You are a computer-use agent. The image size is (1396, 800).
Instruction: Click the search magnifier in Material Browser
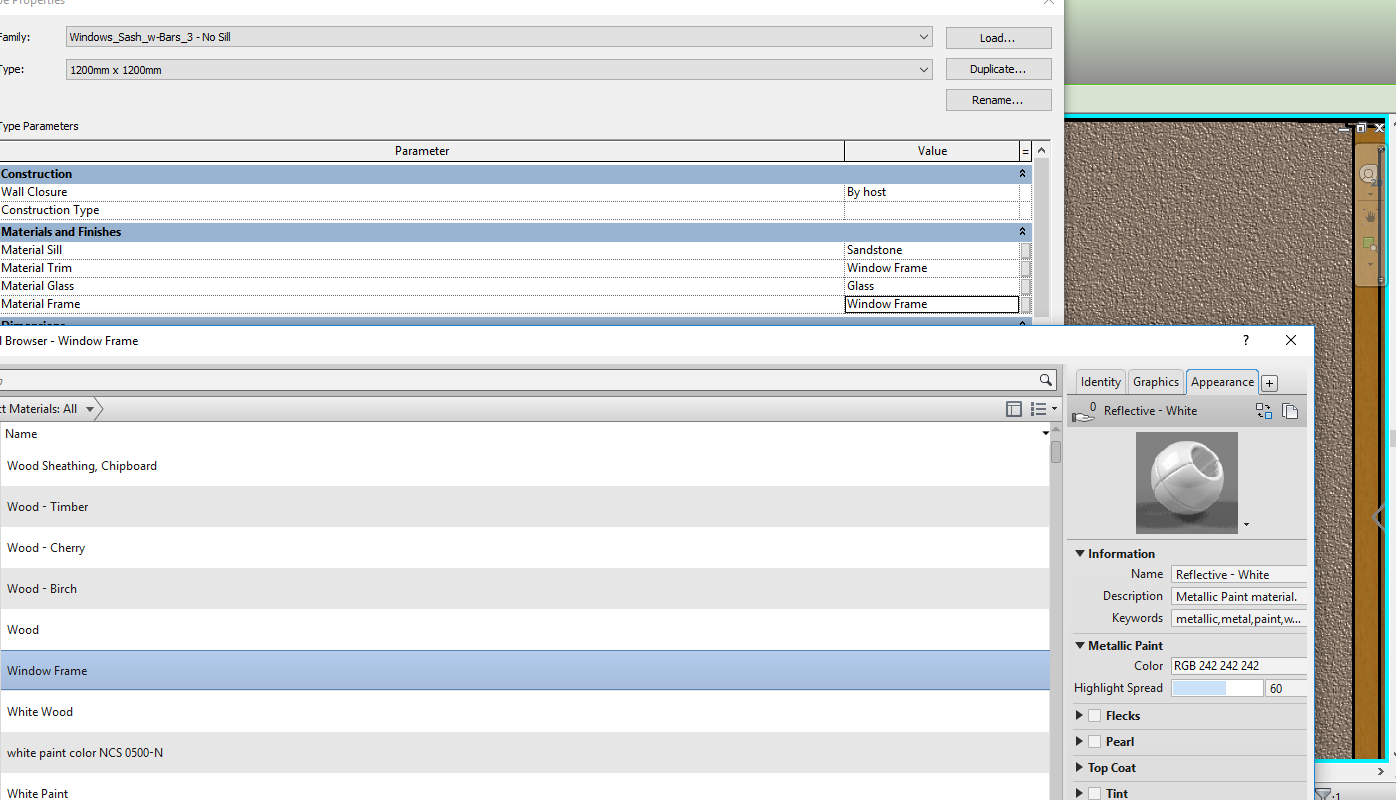click(x=1046, y=380)
